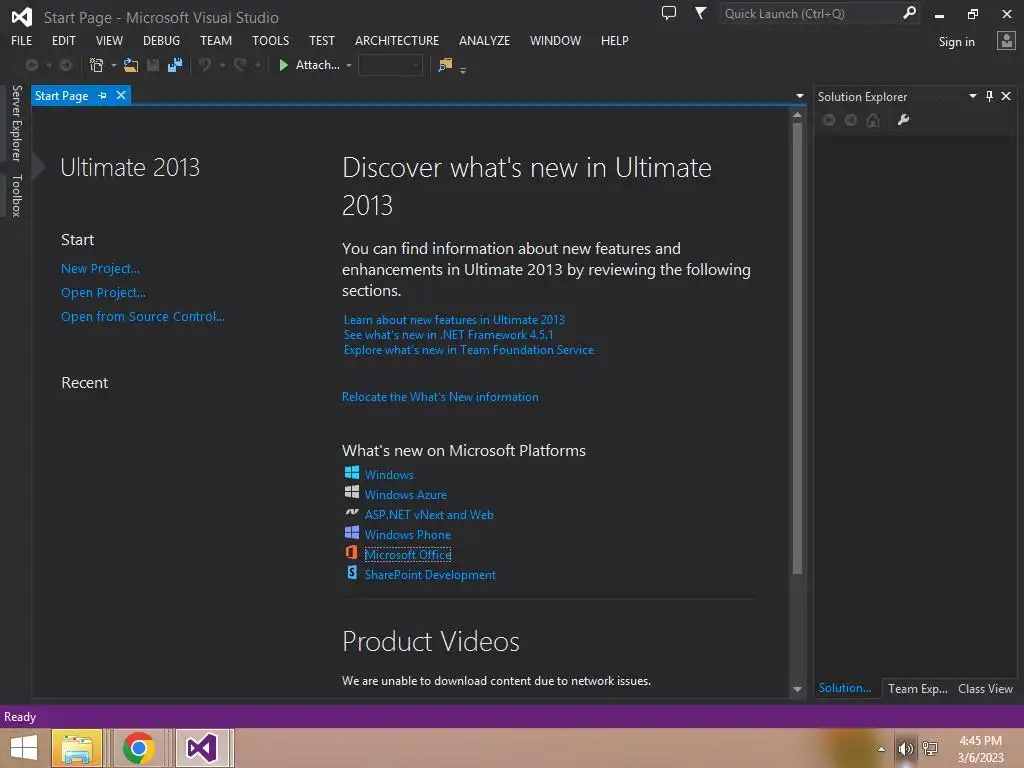This screenshot has width=1024, height=768.
Task: Open the Attach debug target dropdown arrow
Action: [x=349, y=65]
